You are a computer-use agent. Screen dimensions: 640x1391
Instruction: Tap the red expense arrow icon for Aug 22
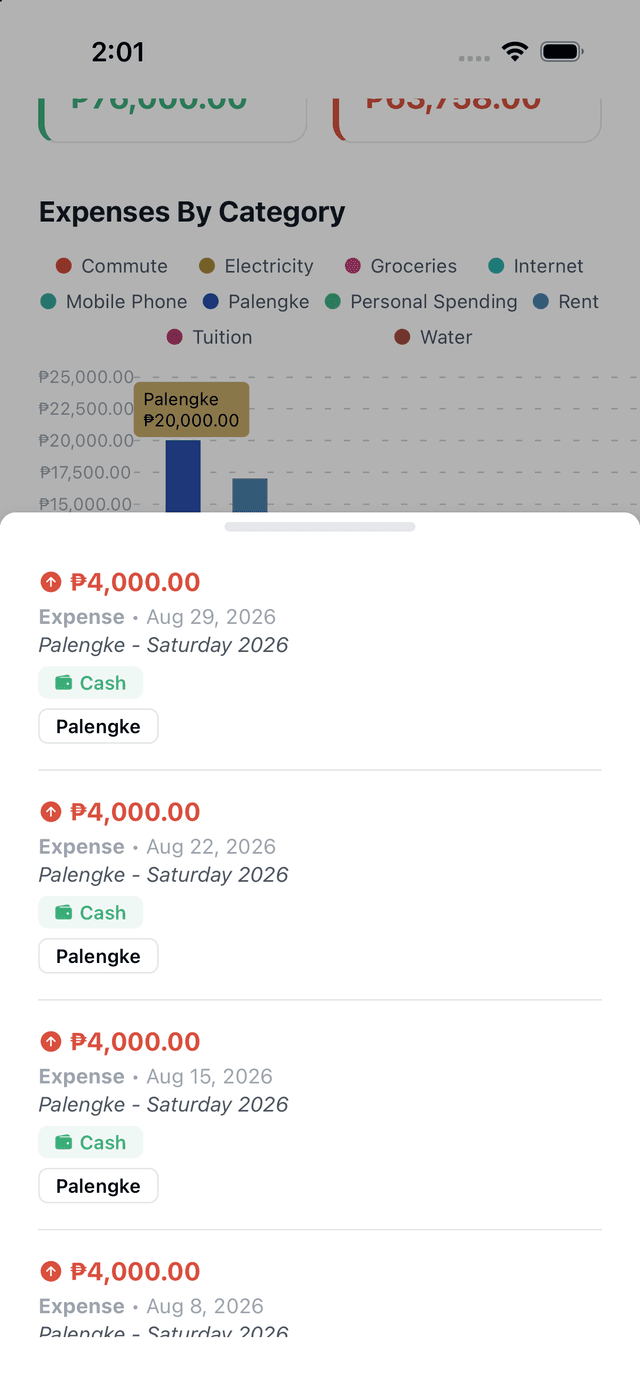pos(50,812)
